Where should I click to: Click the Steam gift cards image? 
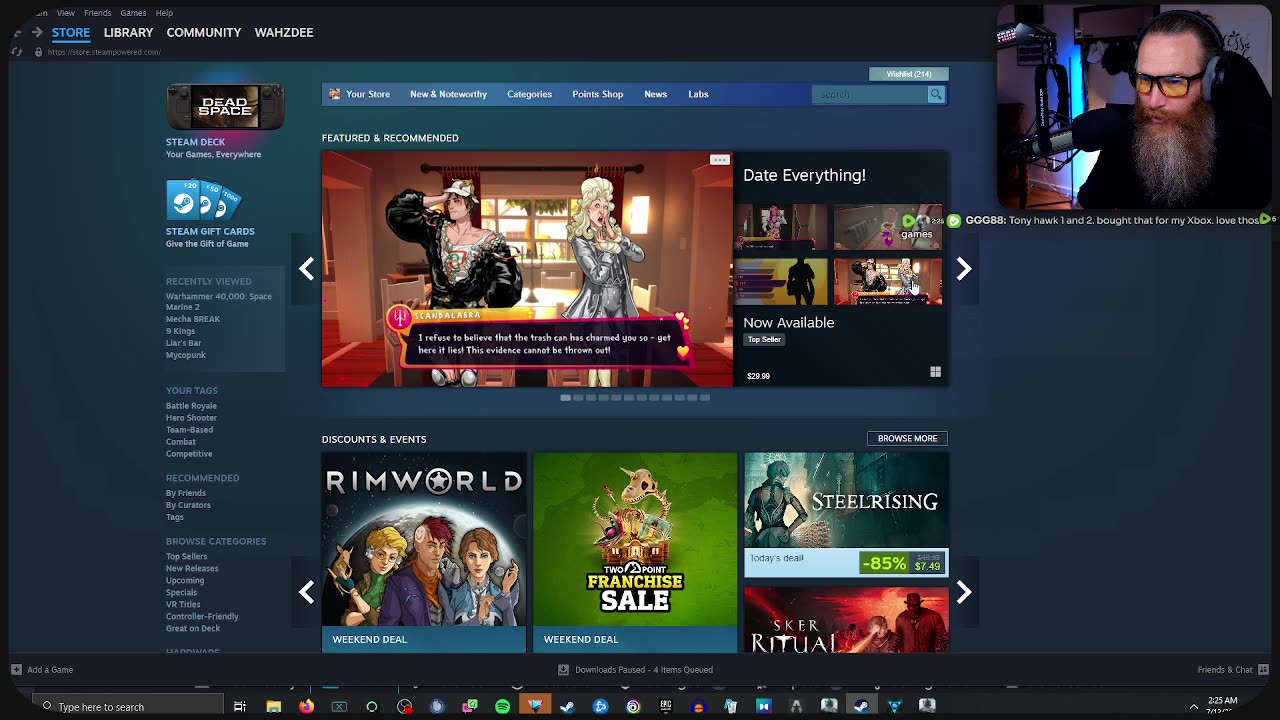click(x=203, y=199)
